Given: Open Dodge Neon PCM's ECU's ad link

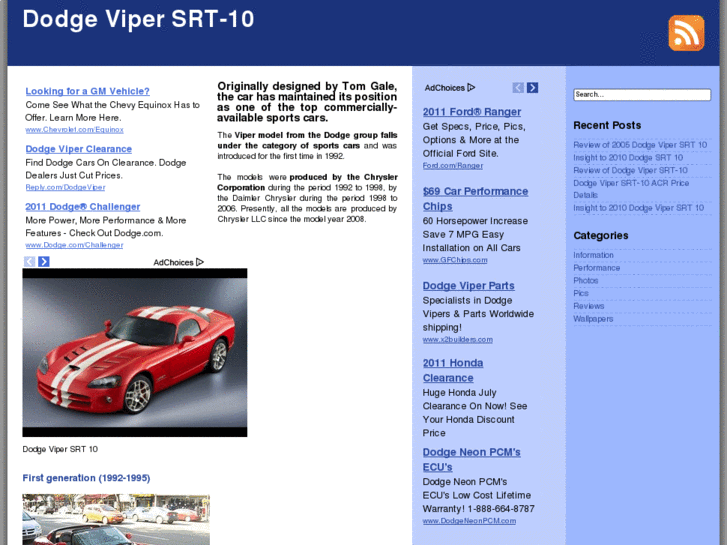Looking at the screenshot, I should coord(471,459).
